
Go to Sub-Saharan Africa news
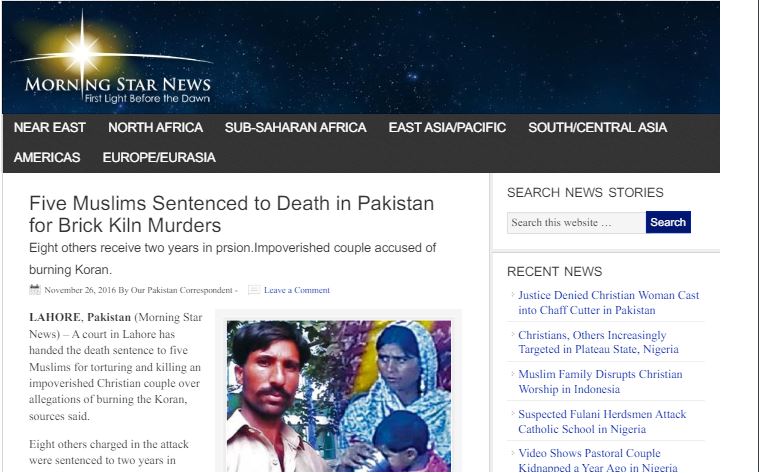coord(295,127)
